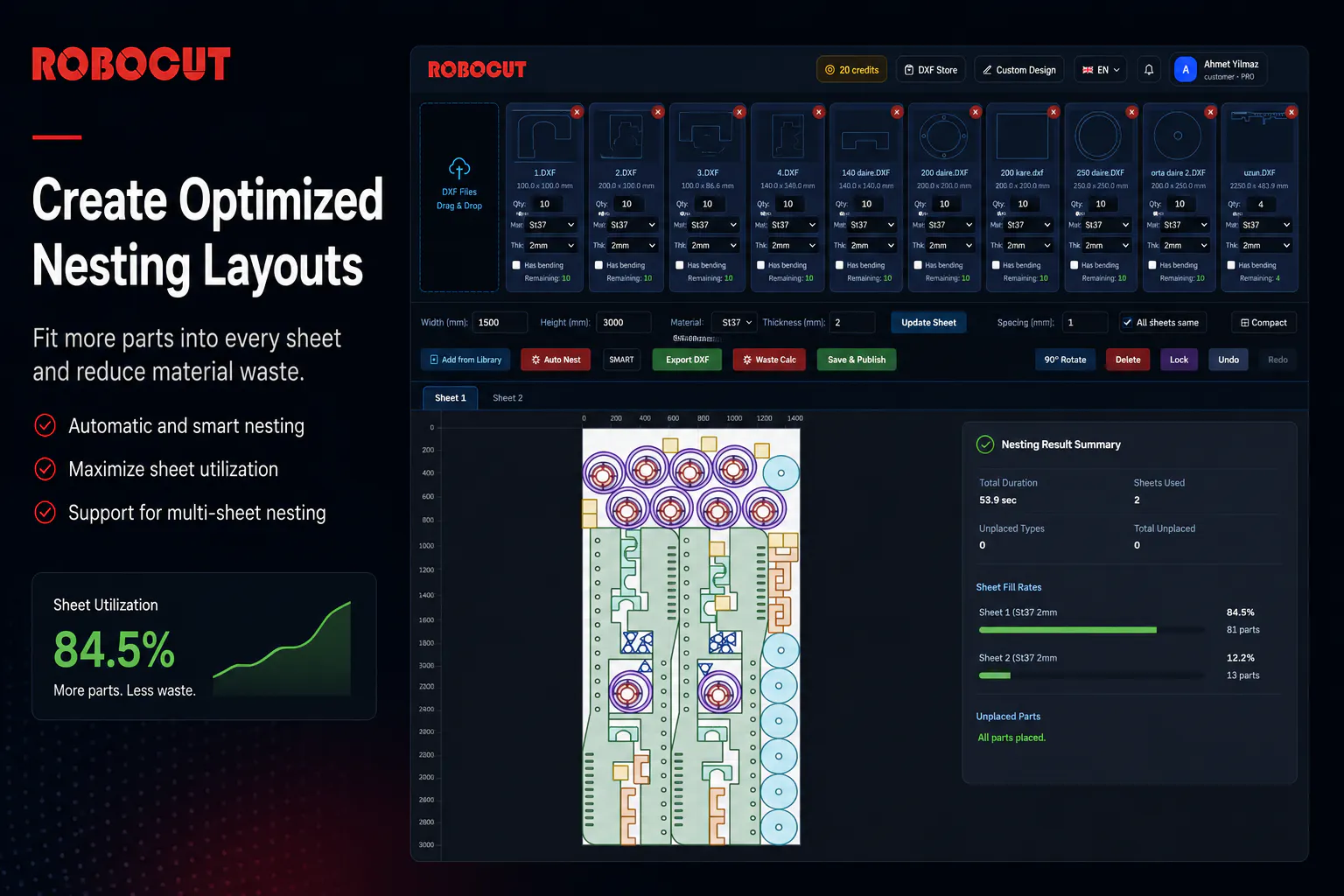Run Auto Nest
This screenshot has height=896, width=1344.
(x=556, y=360)
